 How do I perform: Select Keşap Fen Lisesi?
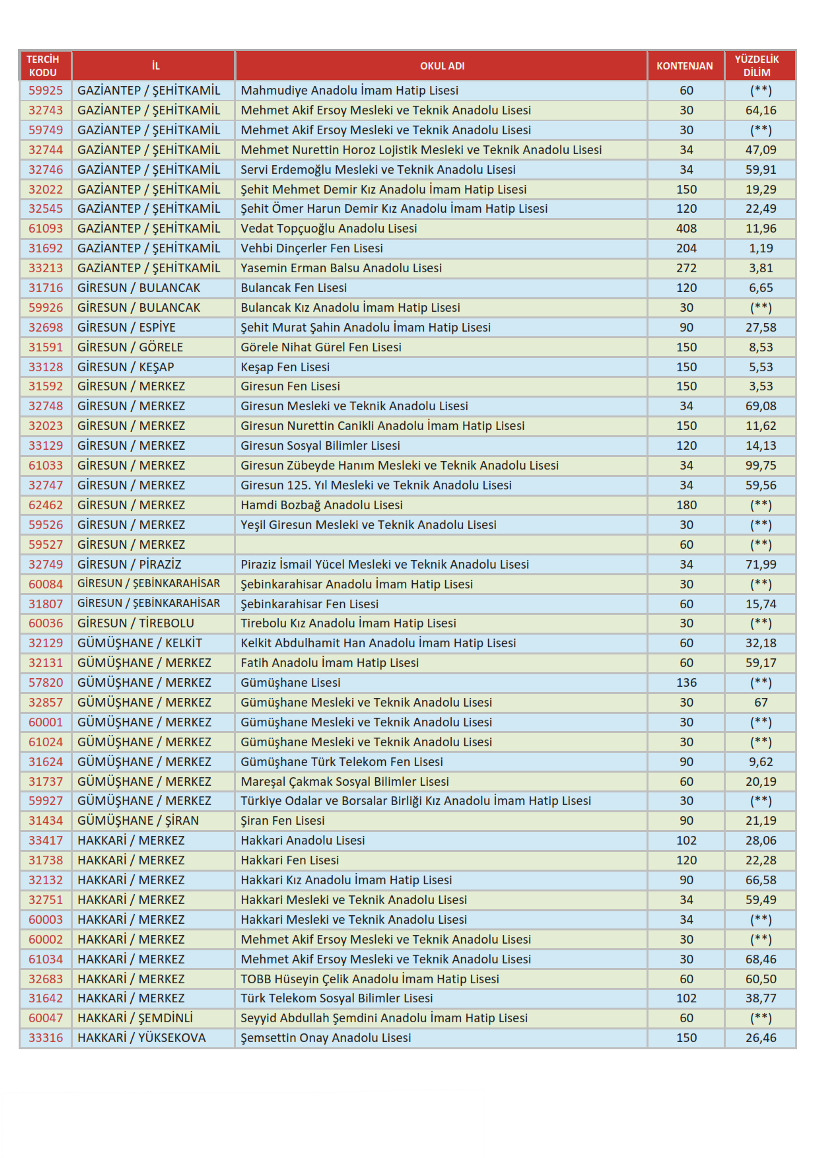[285, 366]
